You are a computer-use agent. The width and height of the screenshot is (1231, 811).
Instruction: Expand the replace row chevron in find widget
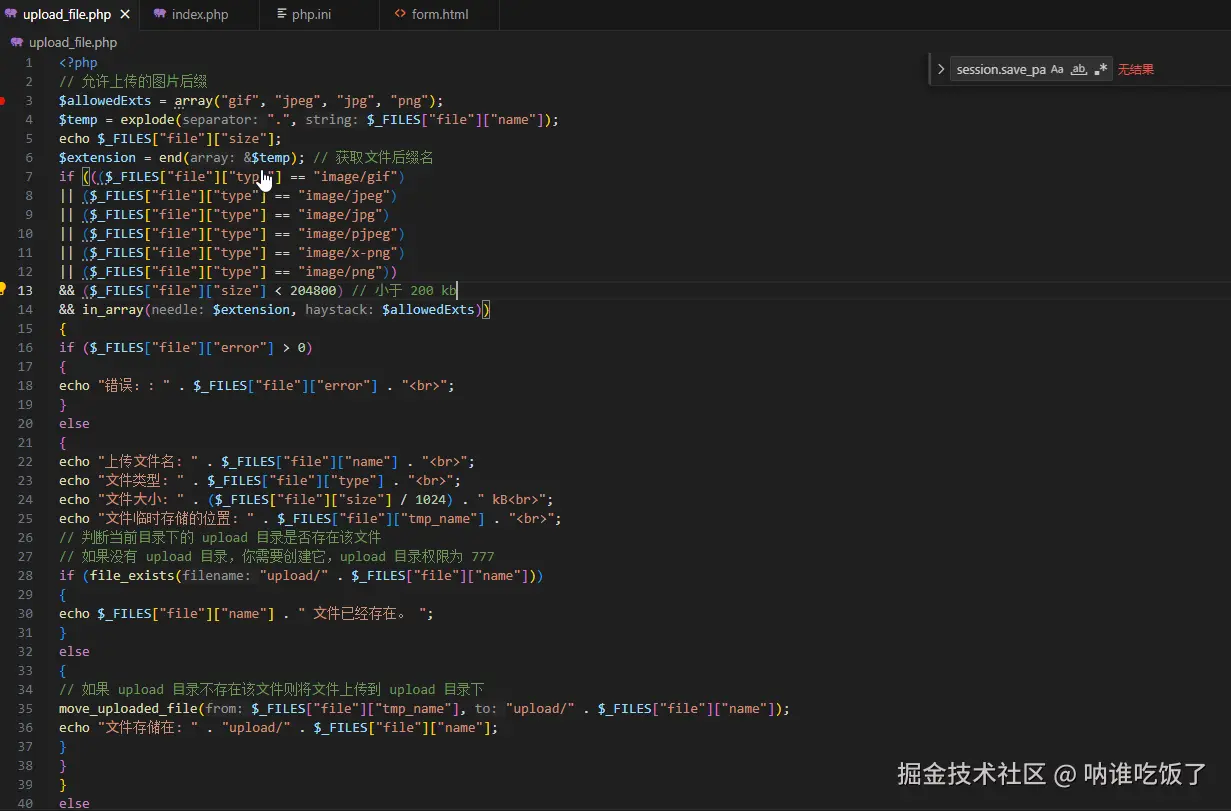click(940, 69)
